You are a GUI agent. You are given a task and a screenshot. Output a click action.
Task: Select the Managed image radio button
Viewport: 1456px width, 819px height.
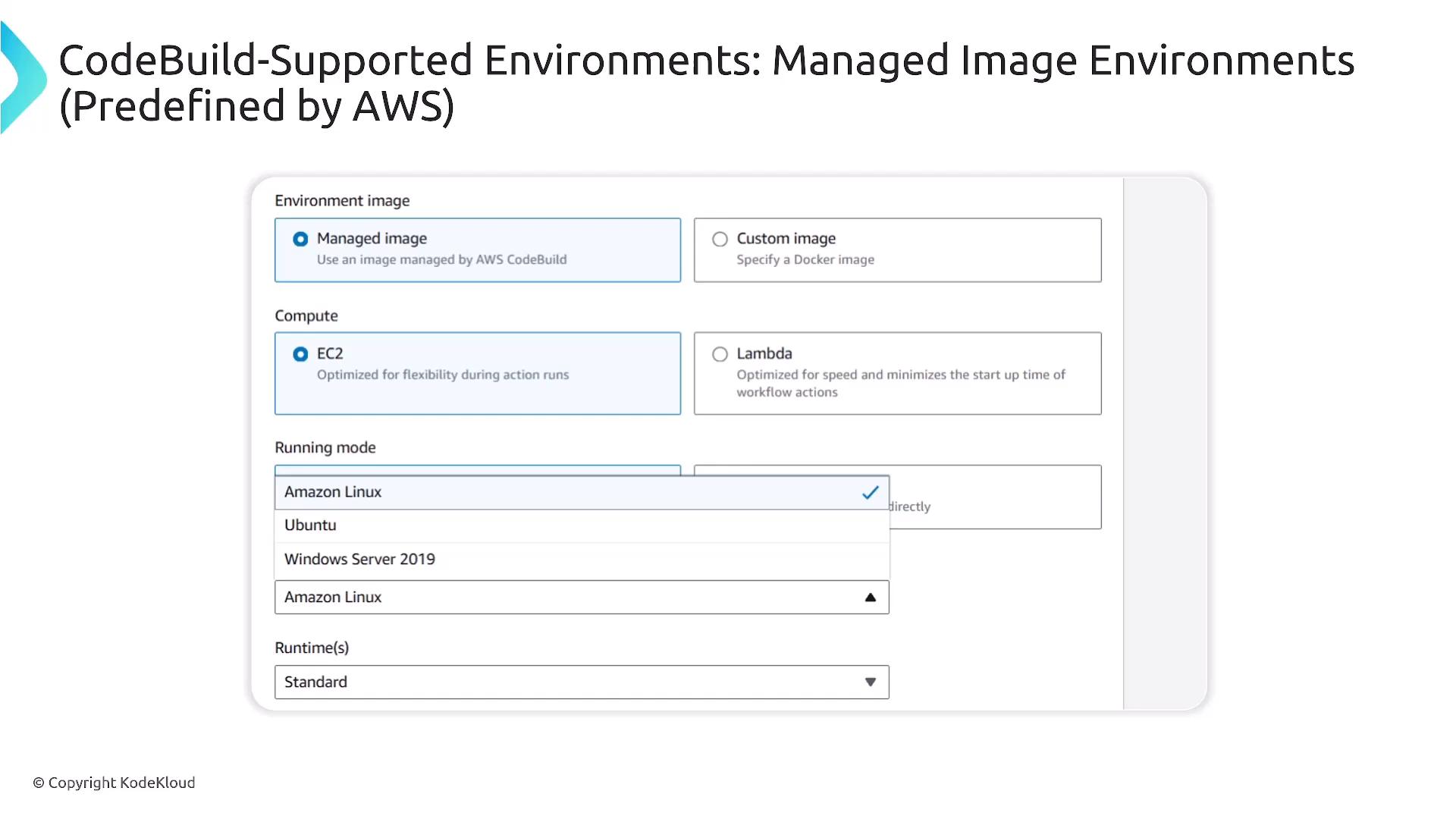tap(300, 239)
